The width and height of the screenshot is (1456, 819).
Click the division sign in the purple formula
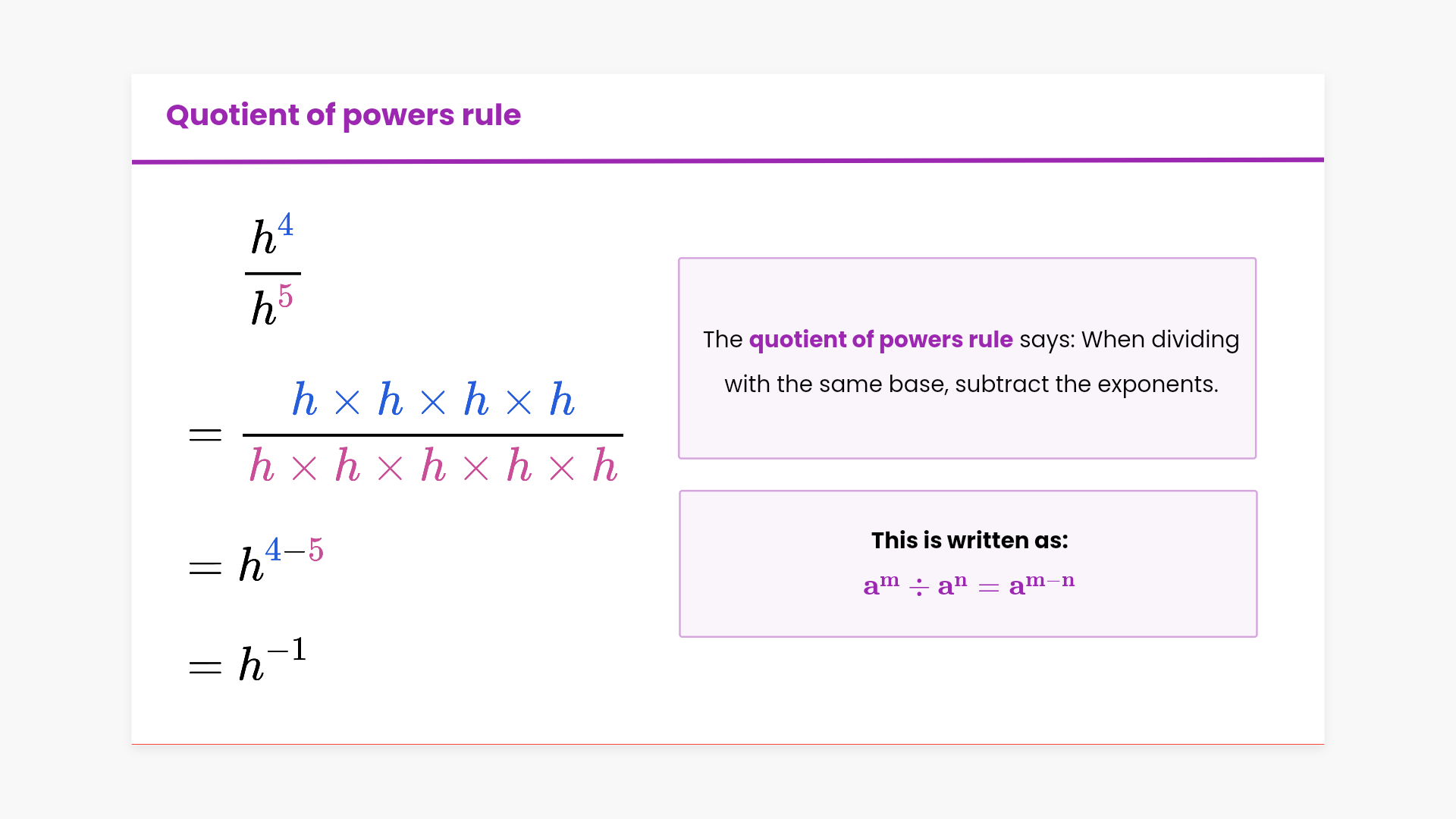[918, 587]
